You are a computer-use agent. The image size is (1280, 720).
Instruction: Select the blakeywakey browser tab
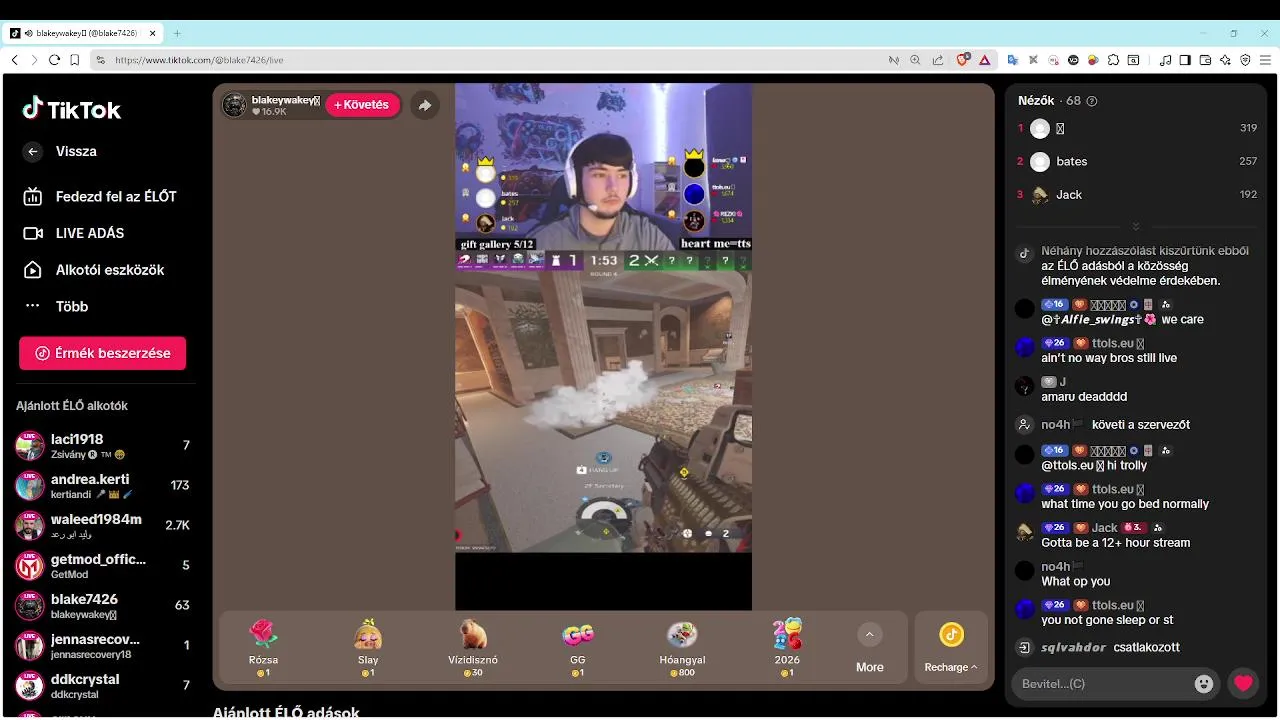84,33
